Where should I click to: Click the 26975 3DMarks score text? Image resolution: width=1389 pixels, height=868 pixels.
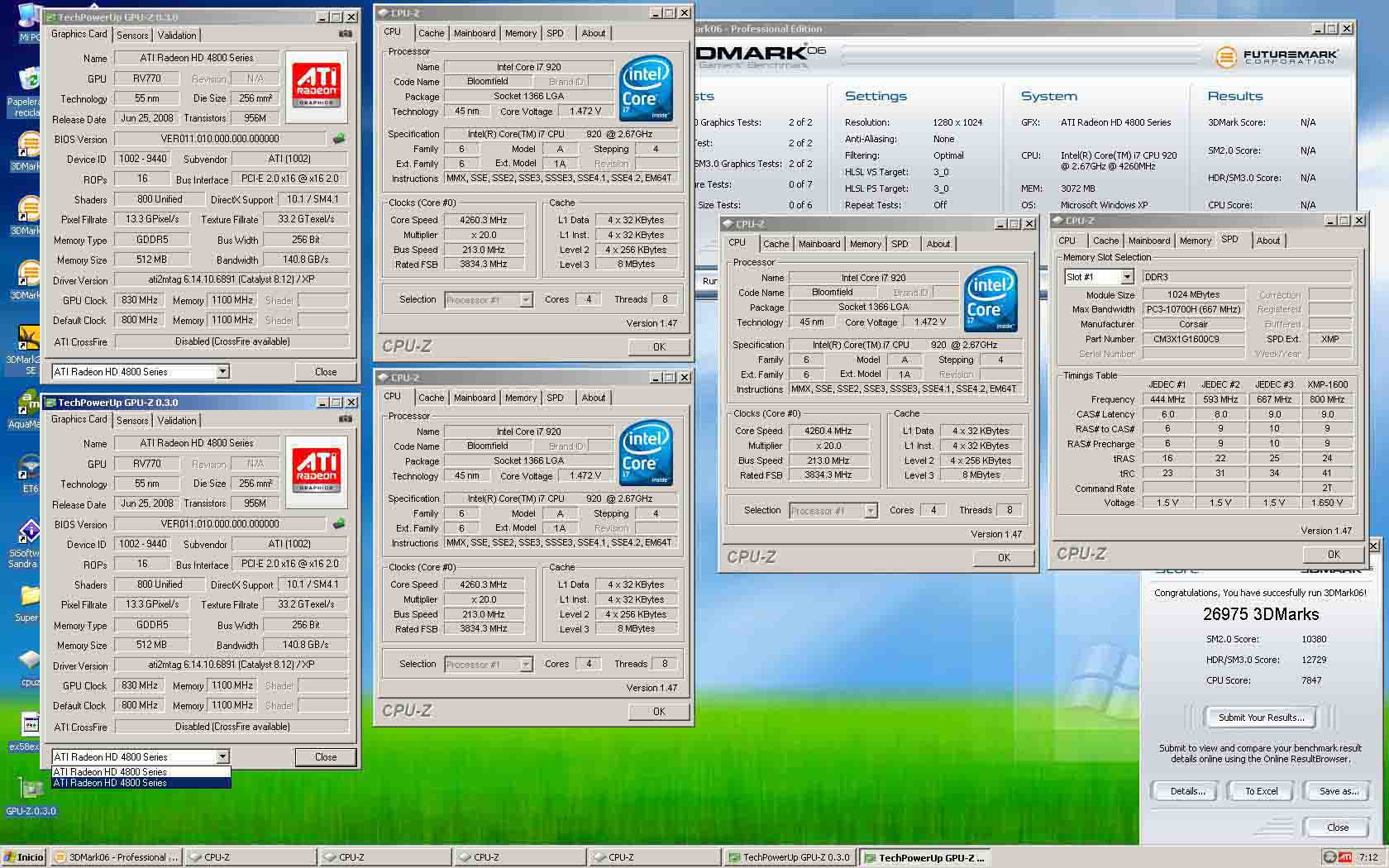point(1261,614)
